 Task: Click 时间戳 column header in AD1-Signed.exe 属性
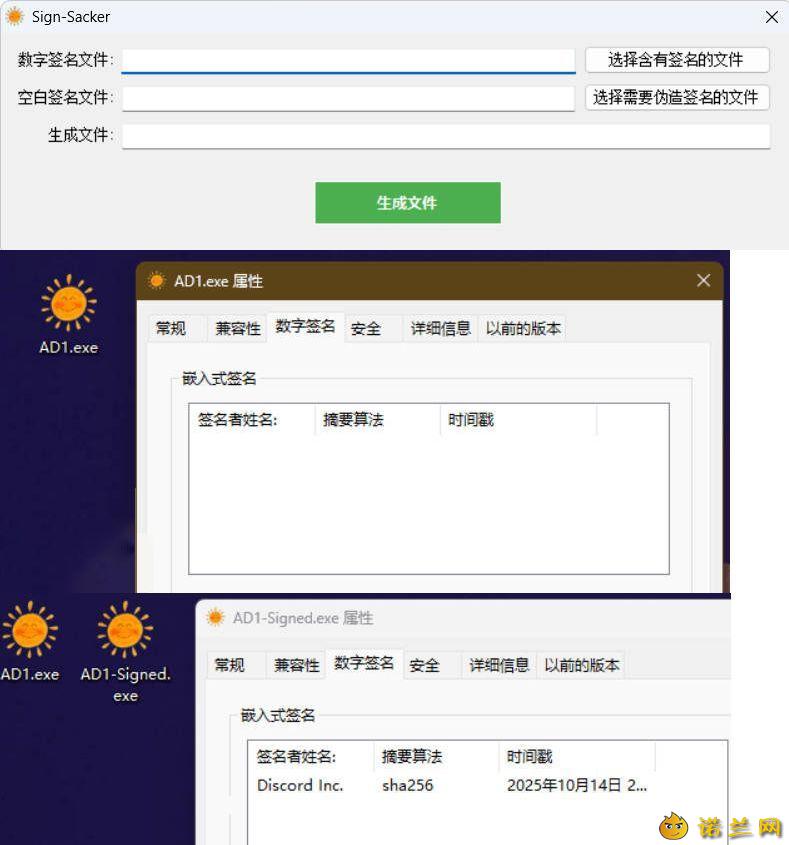click(x=577, y=756)
